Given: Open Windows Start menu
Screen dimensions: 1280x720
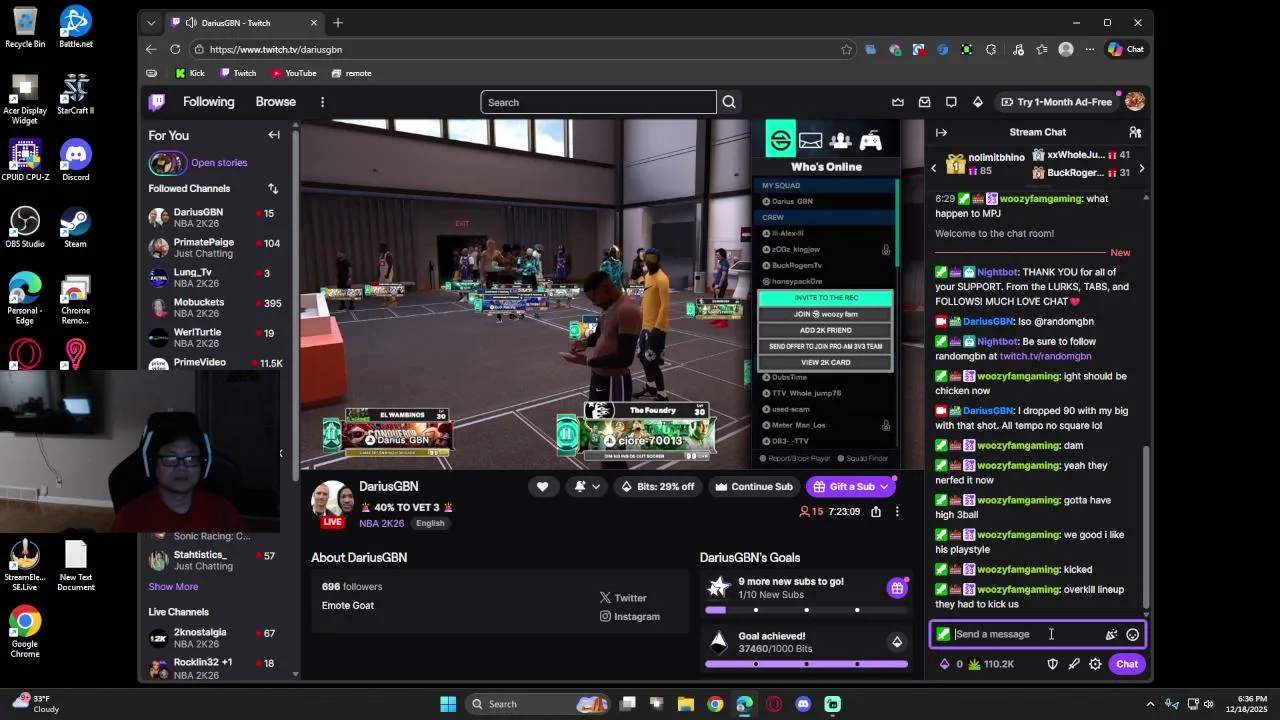Looking at the screenshot, I should 448,704.
